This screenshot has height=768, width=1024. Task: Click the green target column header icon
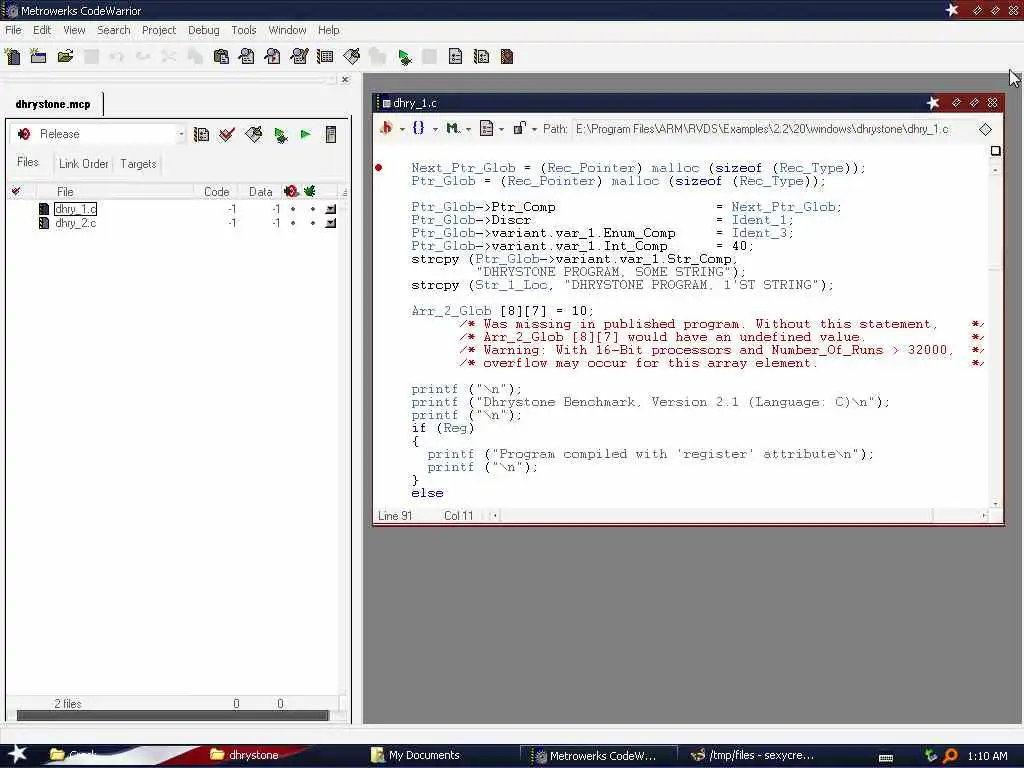pyautogui.click(x=310, y=191)
